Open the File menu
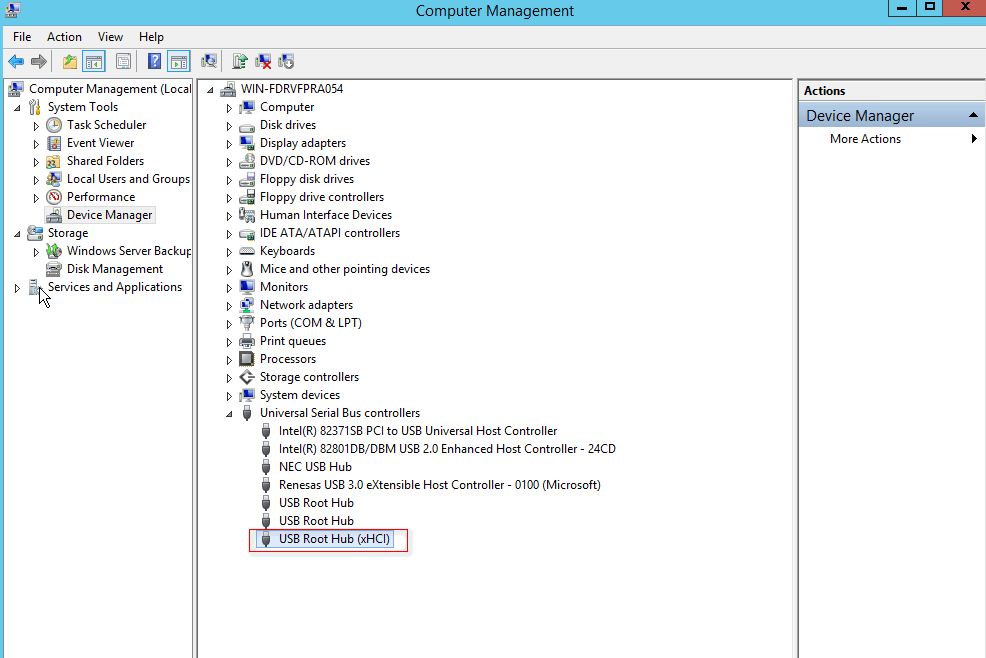Viewport: 986px width, 658px height. coord(22,36)
